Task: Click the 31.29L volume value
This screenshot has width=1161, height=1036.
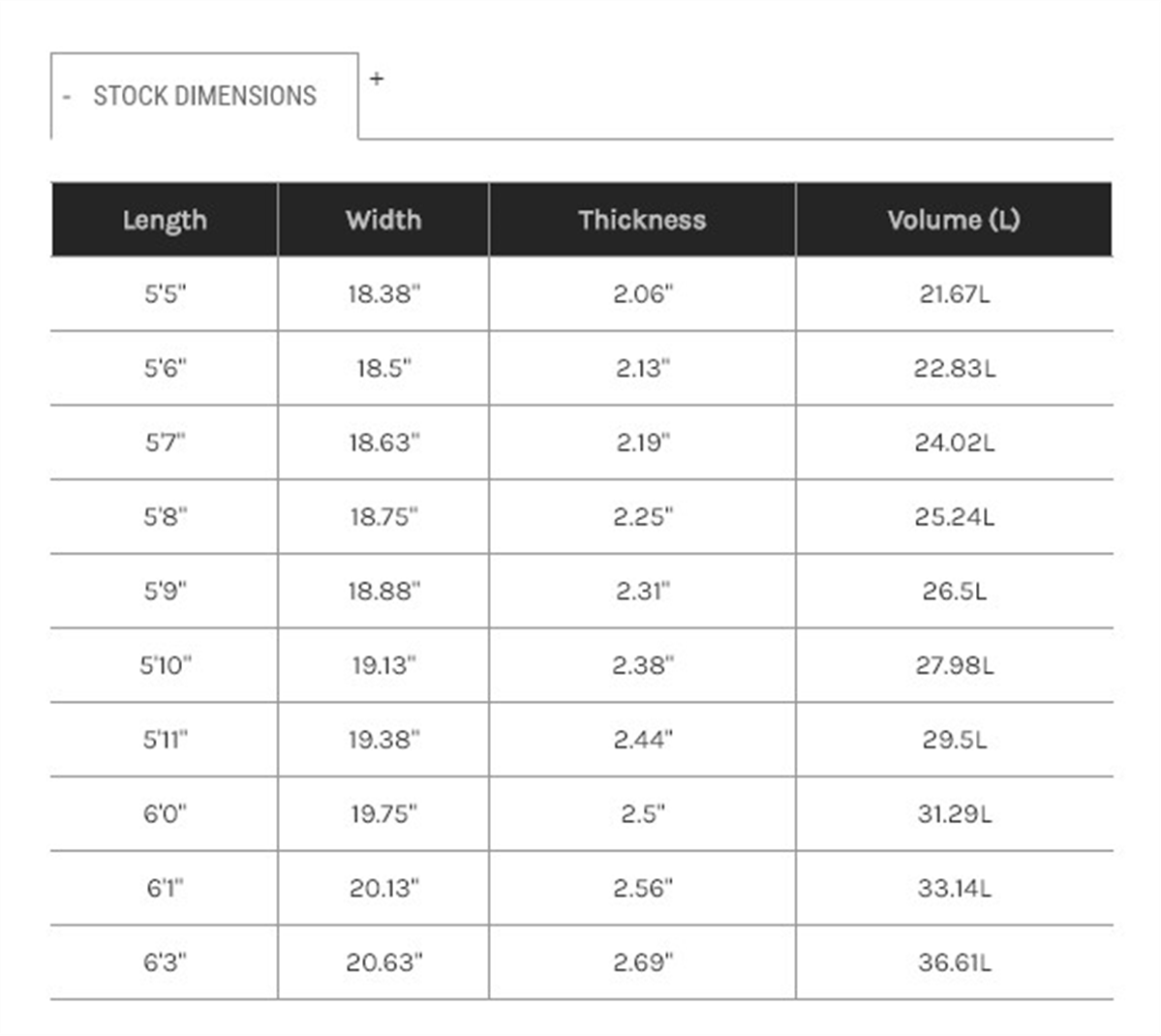Action: click(954, 814)
